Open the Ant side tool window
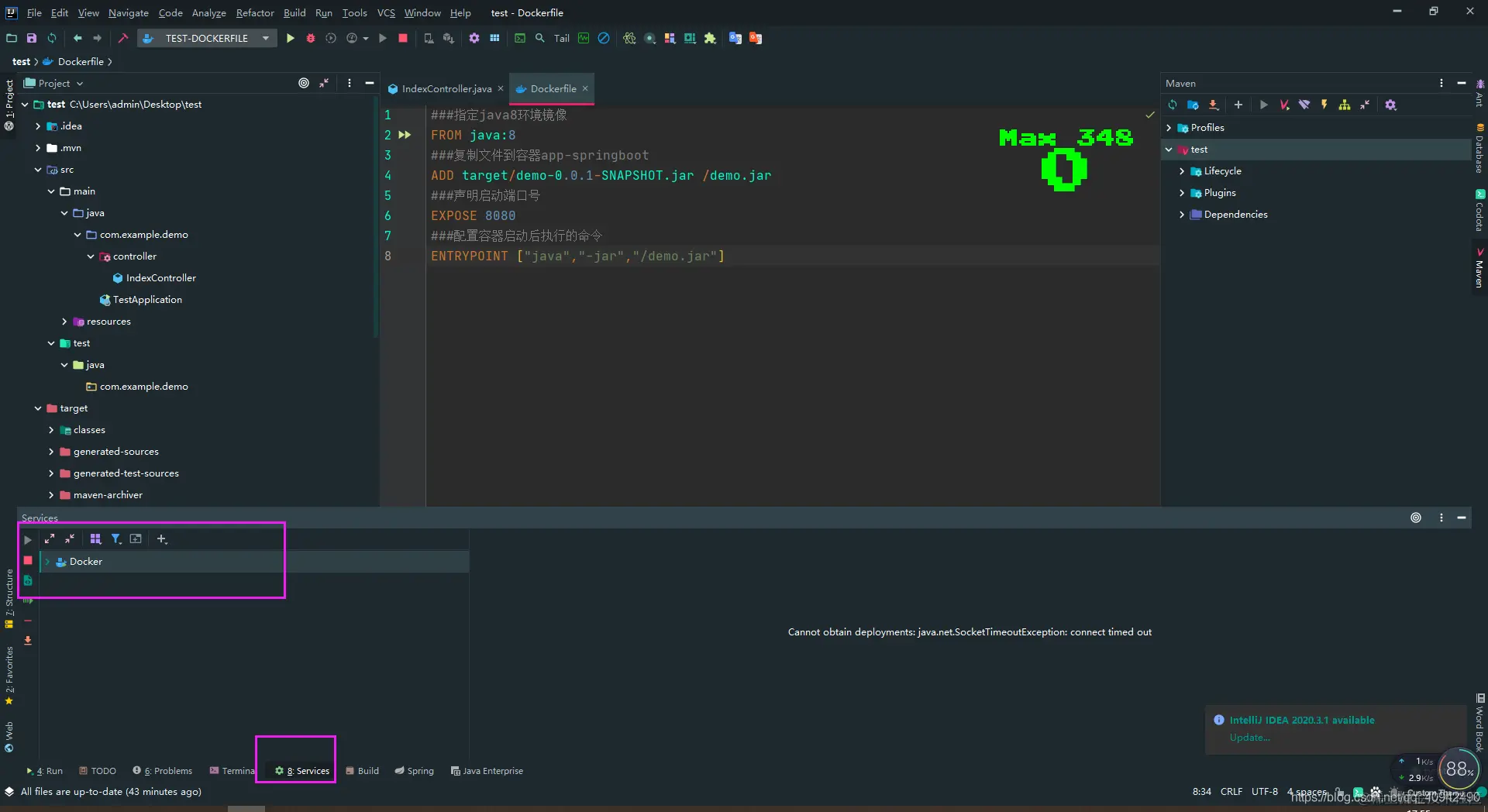This screenshot has width=1488, height=812. 1479,93
